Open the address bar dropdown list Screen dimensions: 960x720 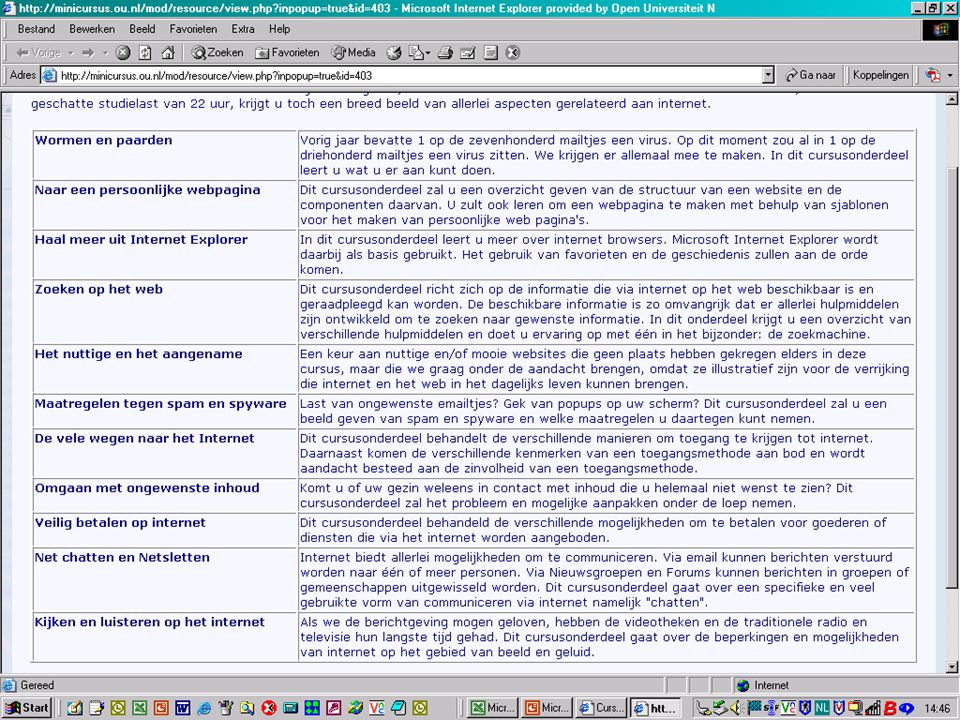tap(768, 75)
